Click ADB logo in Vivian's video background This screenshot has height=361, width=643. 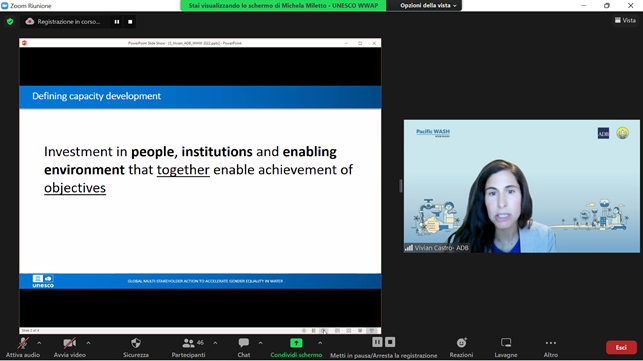(603, 133)
